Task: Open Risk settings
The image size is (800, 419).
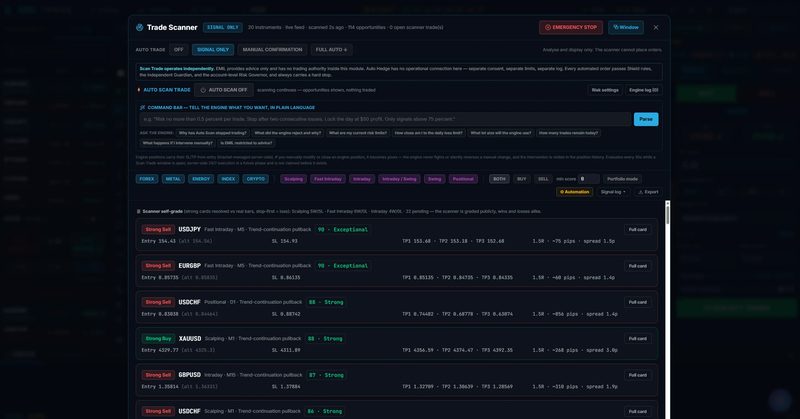Action: pyautogui.click(x=605, y=90)
